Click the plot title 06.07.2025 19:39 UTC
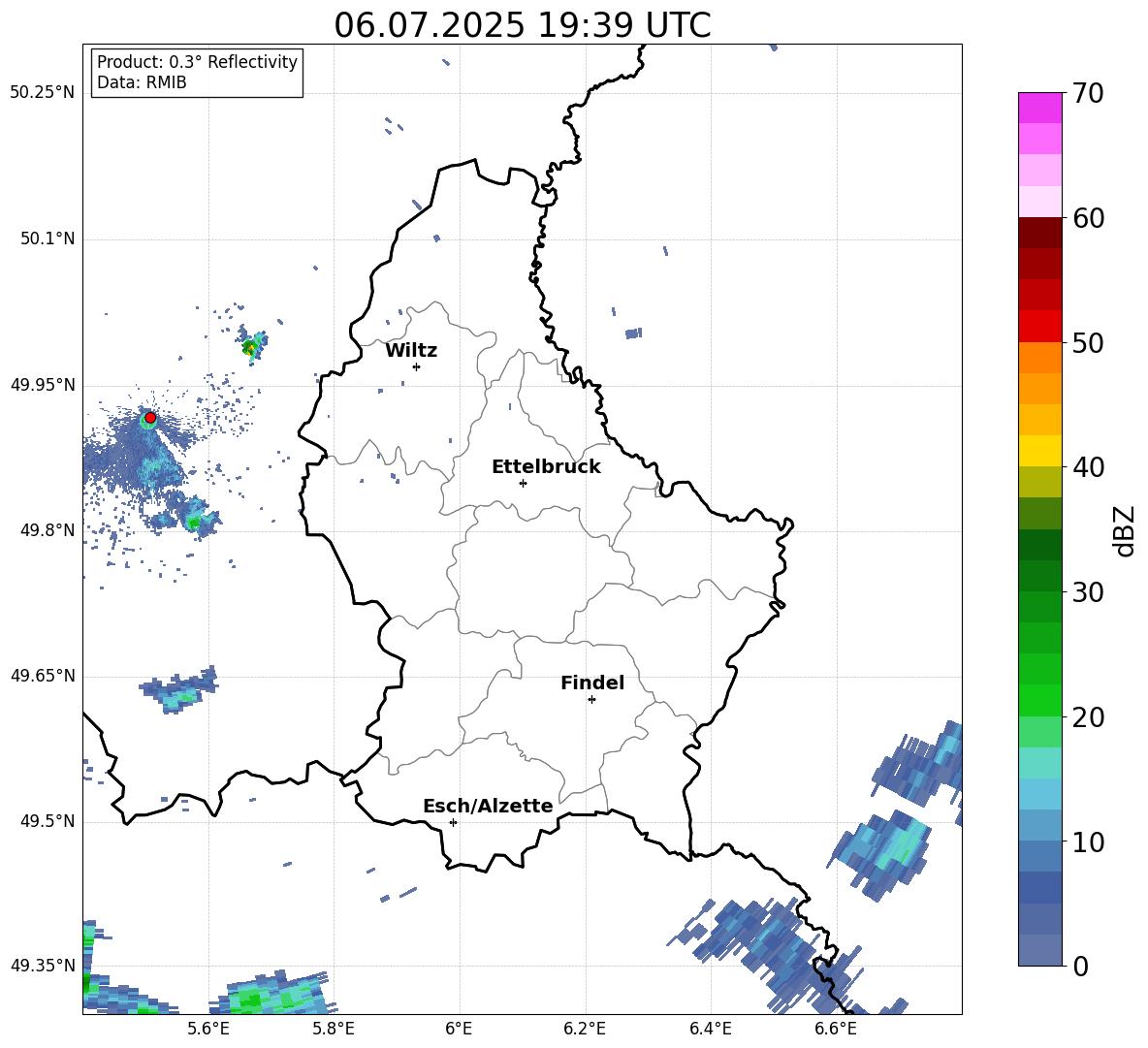Screen dimensions: 1148x1048 point(522,25)
